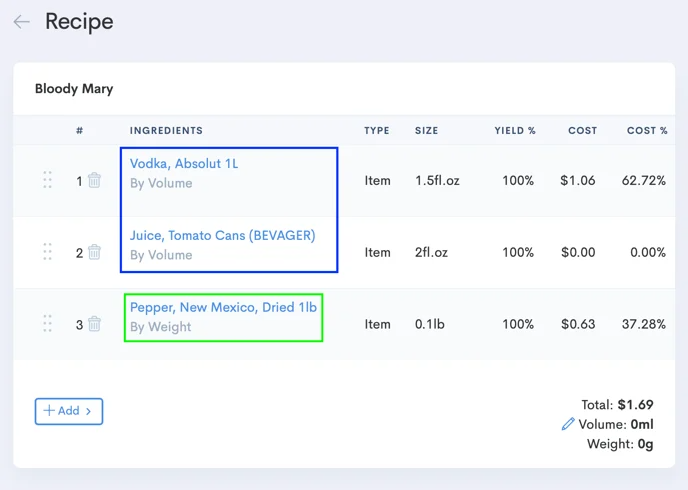The height and width of the screenshot is (490, 688).
Task: Click the 0.1lb size for Pepper
Action: tap(429, 324)
